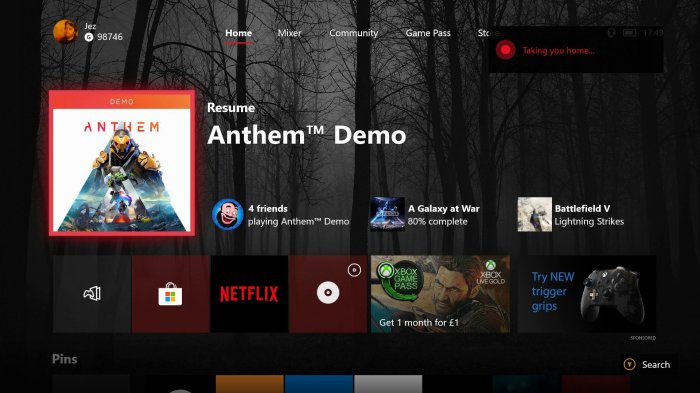This screenshot has width=700, height=393.
Task: Click the Xbox controller image
Action: pyautogui.click(x=613, y=294)
